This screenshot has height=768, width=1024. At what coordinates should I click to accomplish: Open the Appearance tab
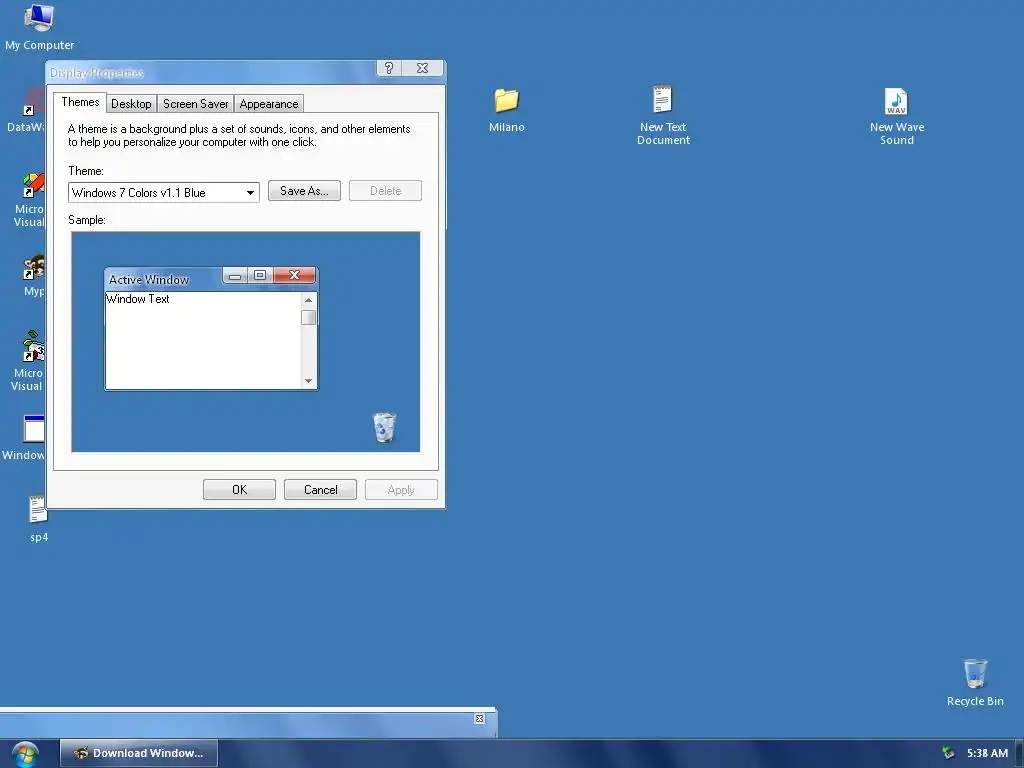pos(268,104)
